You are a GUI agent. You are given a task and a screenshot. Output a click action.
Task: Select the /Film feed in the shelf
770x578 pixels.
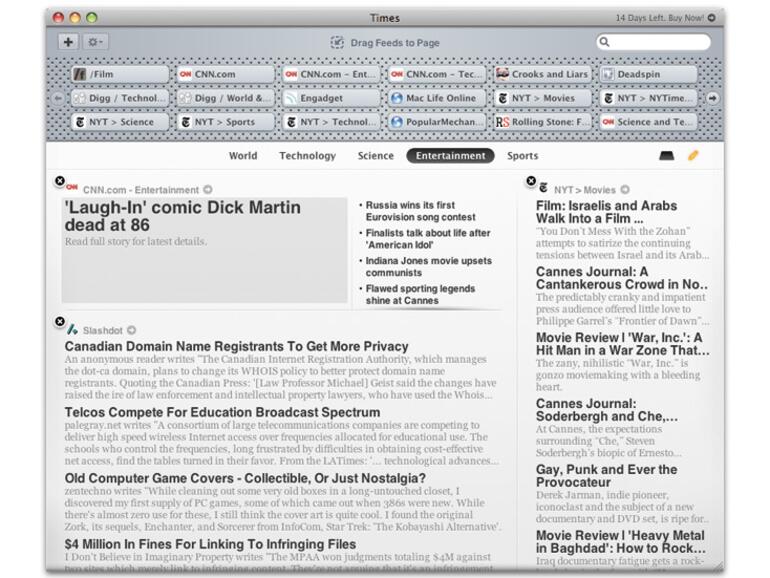pos(119,74)
